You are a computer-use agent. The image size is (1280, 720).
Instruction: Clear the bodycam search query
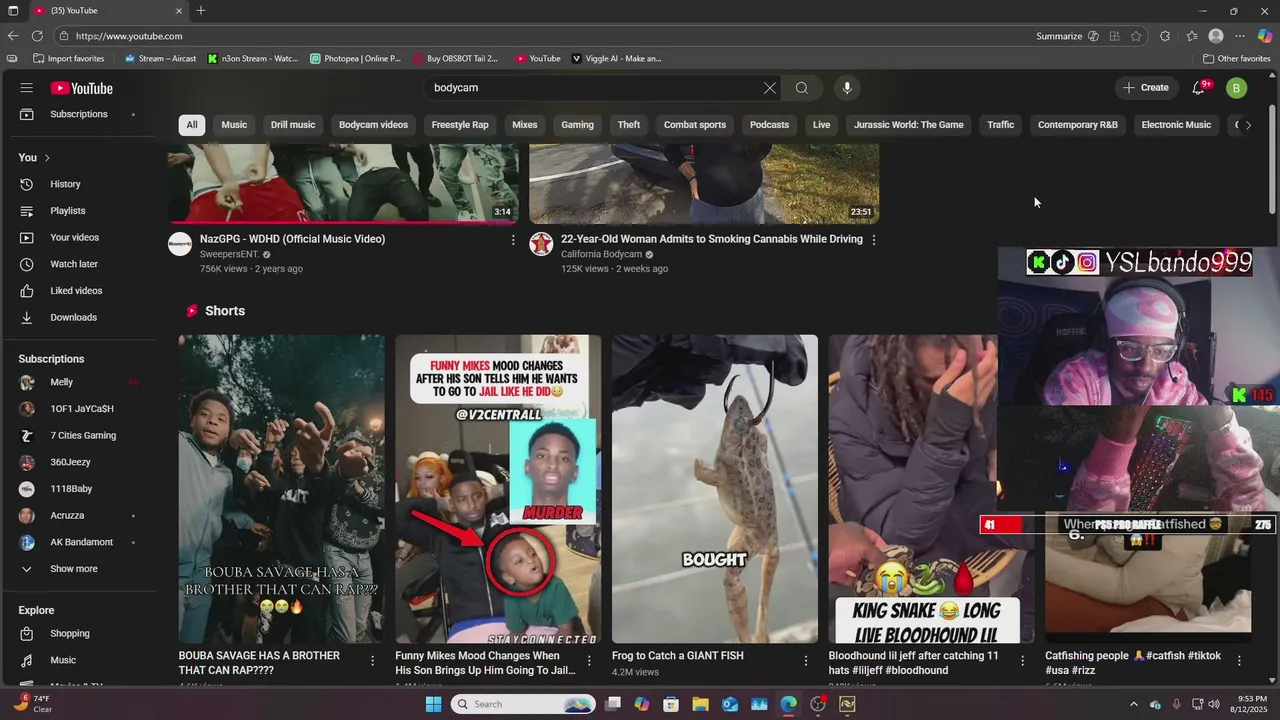[770, 88]
